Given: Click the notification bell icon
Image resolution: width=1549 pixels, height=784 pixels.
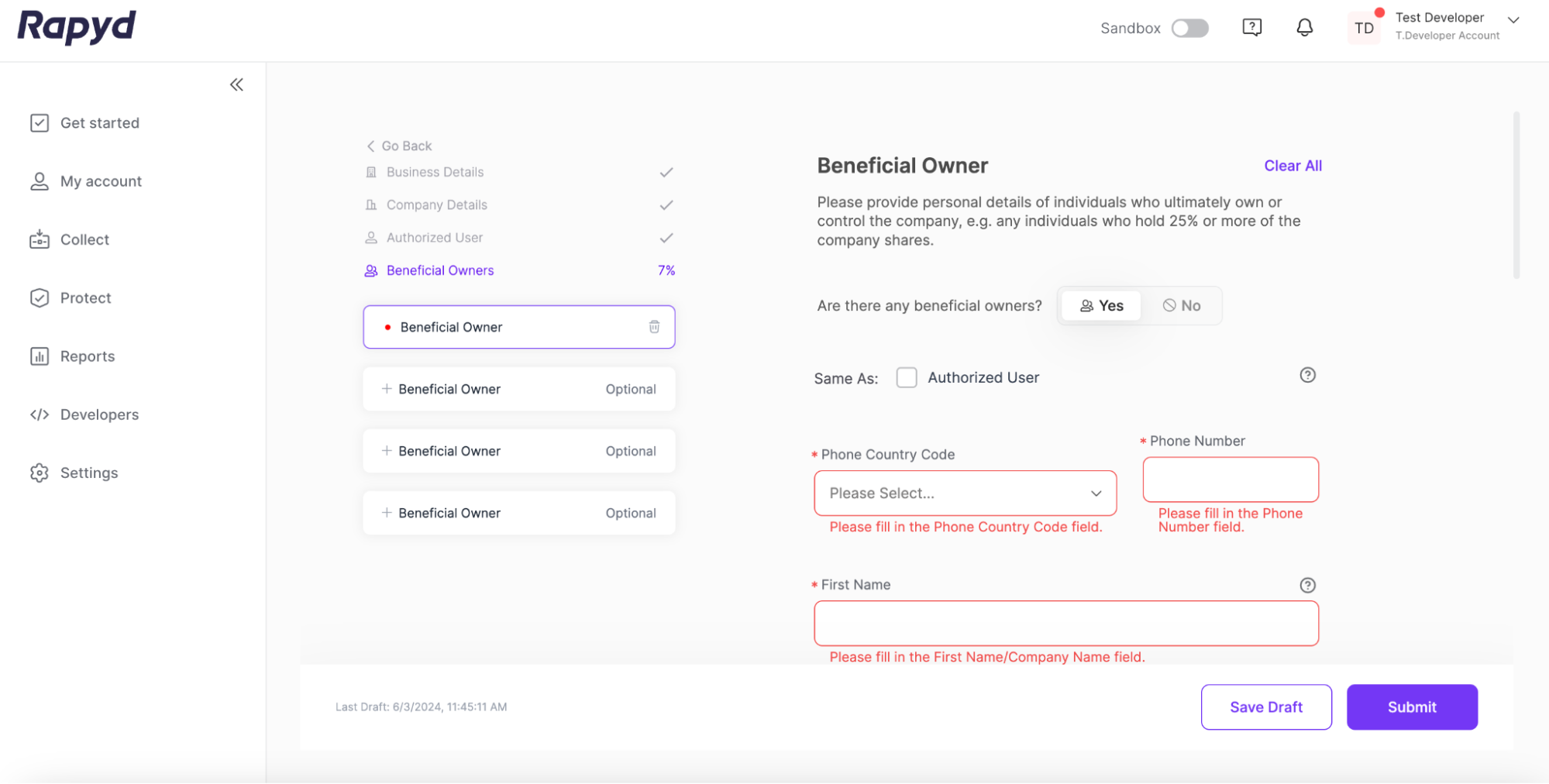Looking at the screenshot, I should 1305,28.
